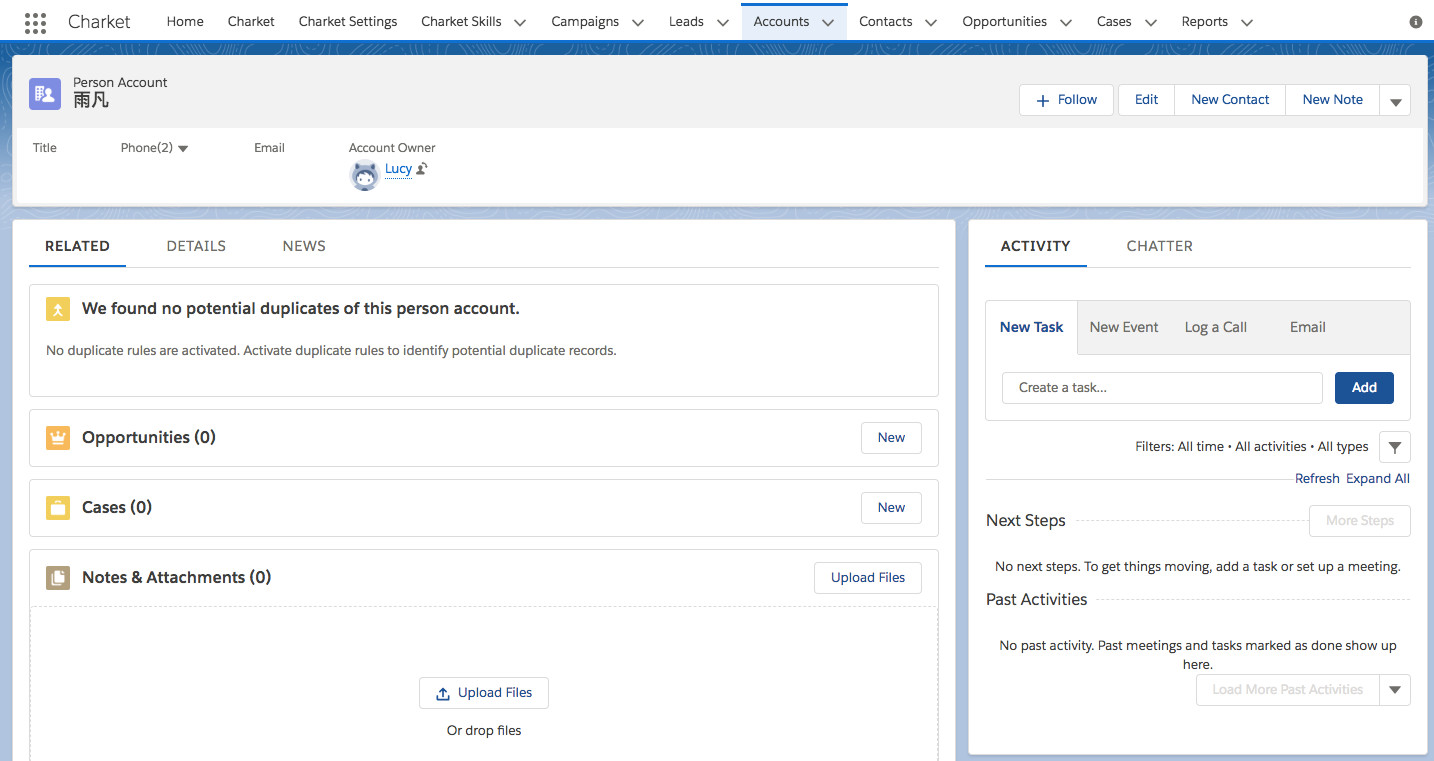
Task: Switch to the Chatter tab
Action: point(1159,246)
